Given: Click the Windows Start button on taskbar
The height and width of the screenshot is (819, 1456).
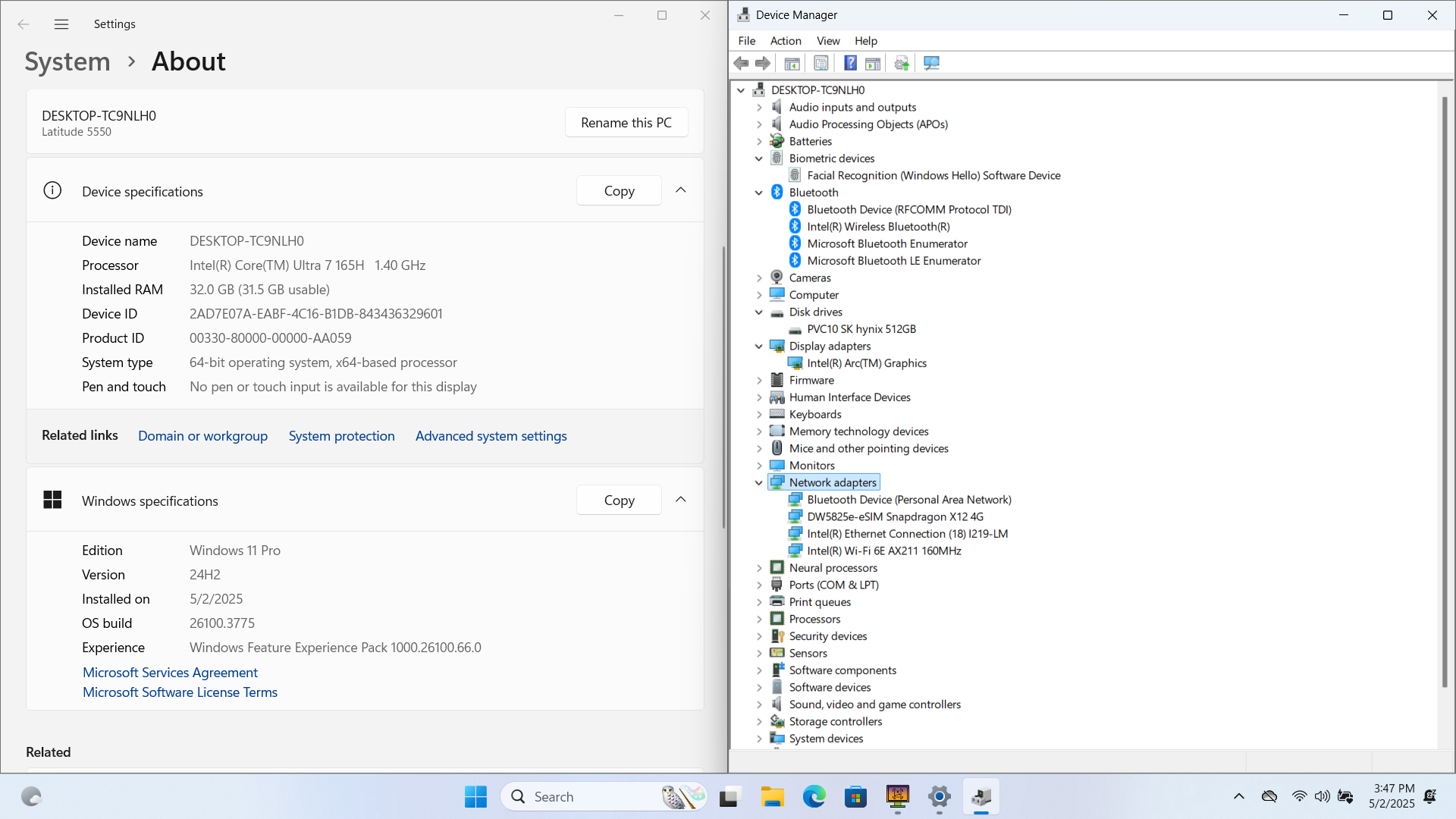Looking at the screenshot, I should click(x=475, y=796).
